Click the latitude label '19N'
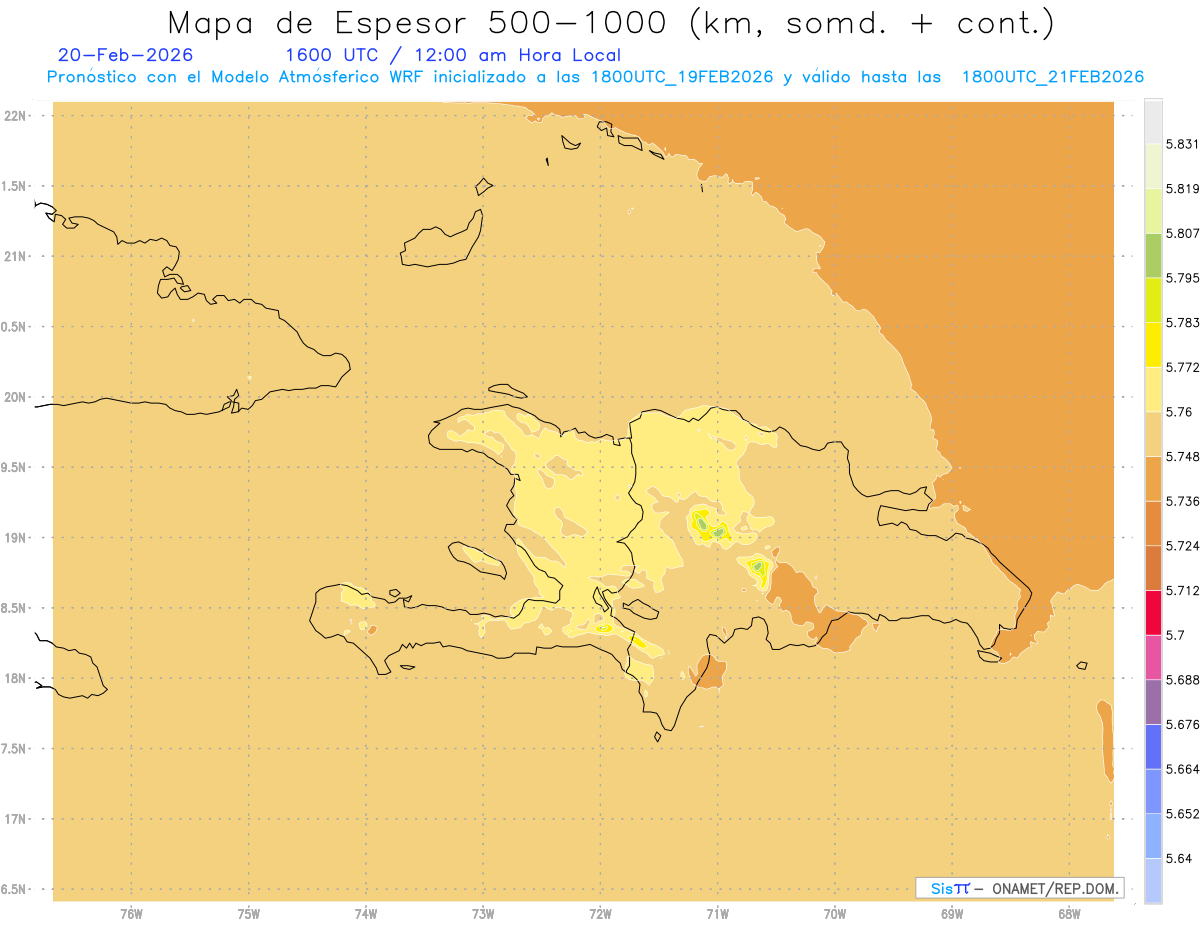The image size is (1200, 927). tap(14, 538)
